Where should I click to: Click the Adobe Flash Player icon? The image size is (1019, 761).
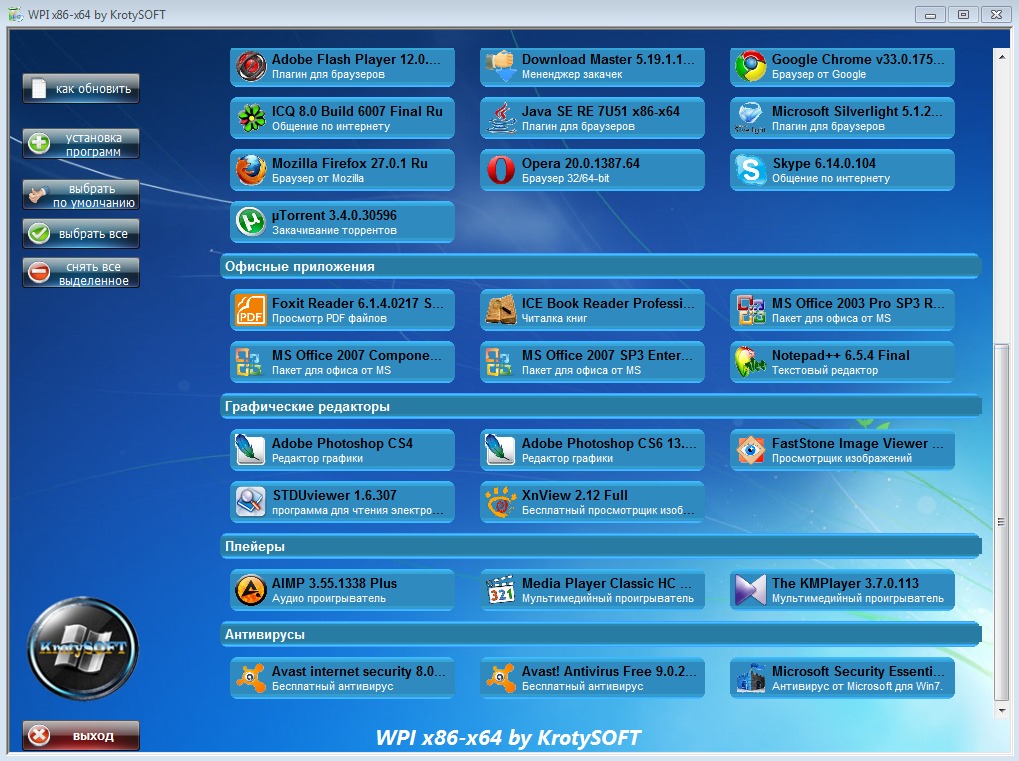tap(251, 66)
